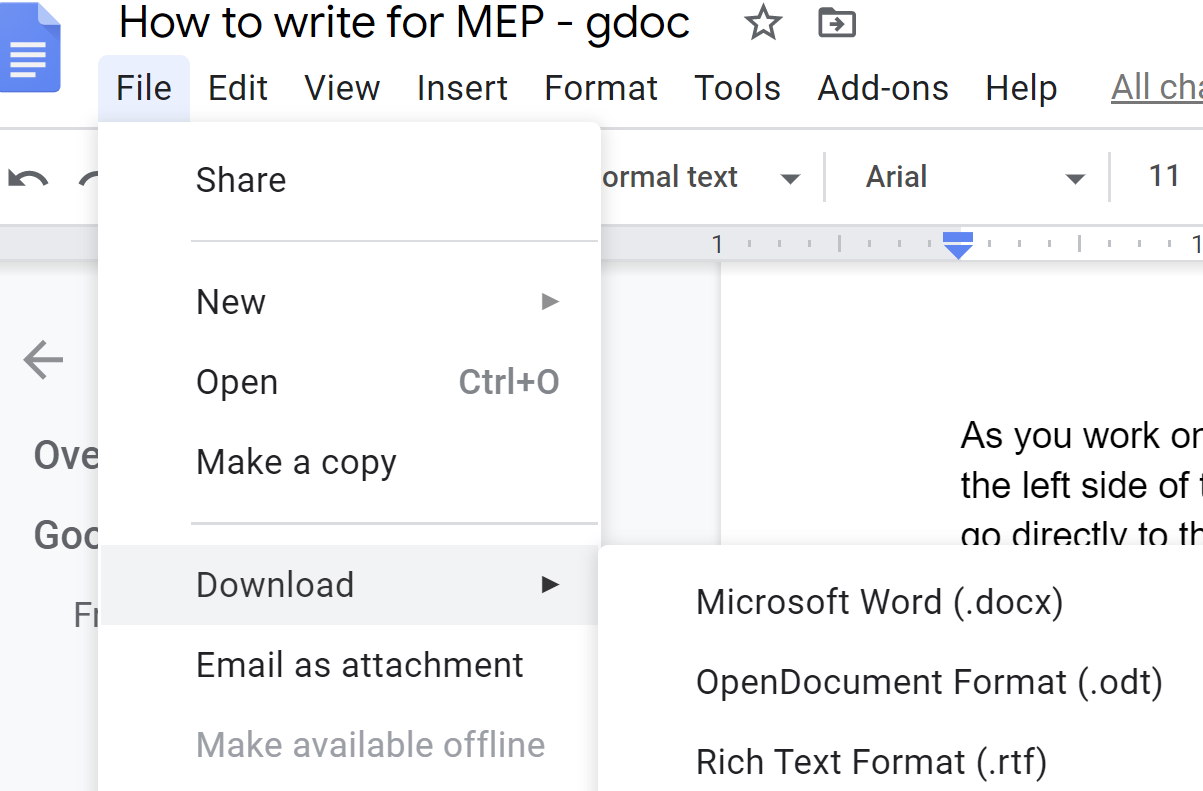Click the move to folder icon
The height and width of the screenshot is (791, 1203).
836,23
